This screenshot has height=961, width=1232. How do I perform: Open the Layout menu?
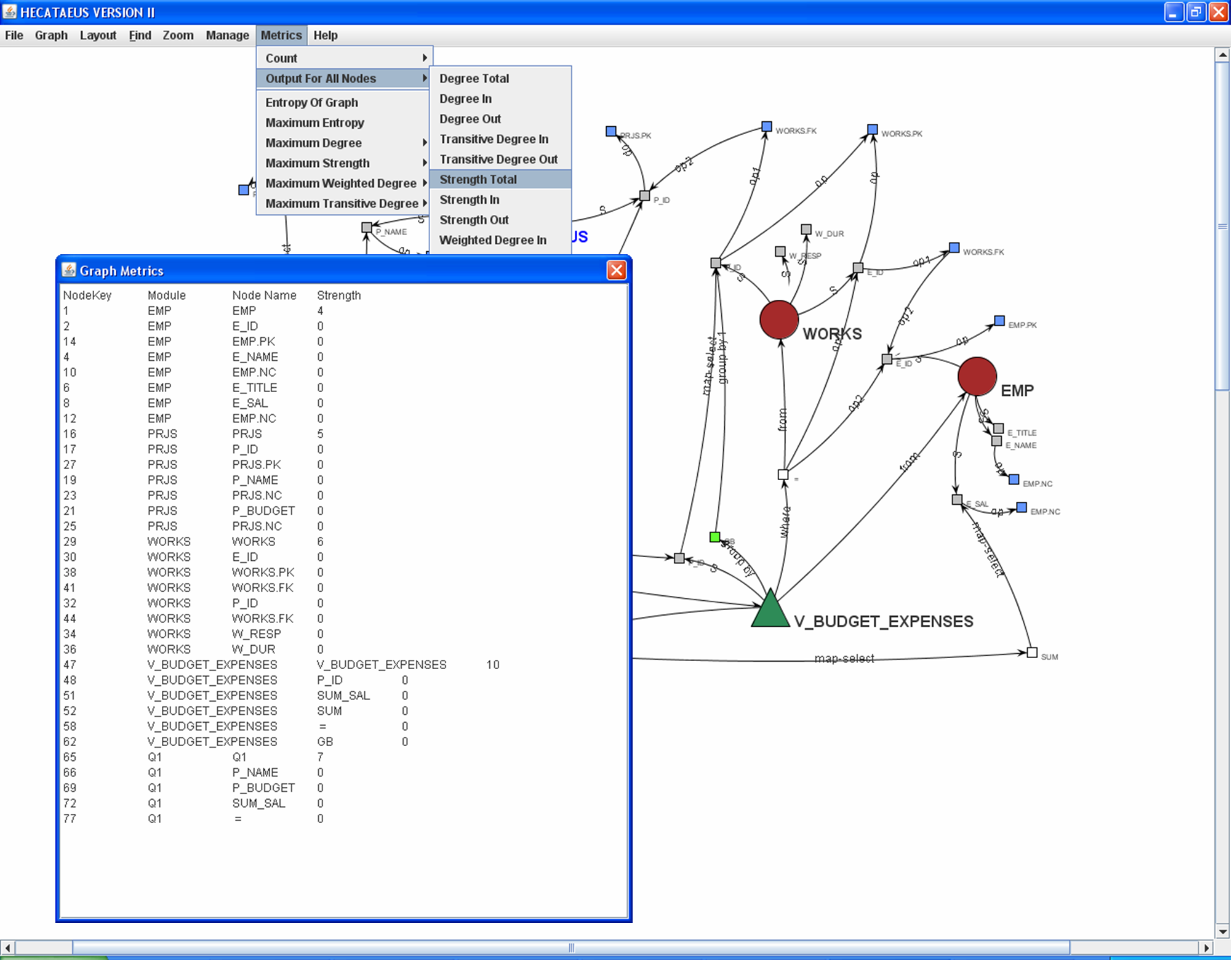click(98, 35)
